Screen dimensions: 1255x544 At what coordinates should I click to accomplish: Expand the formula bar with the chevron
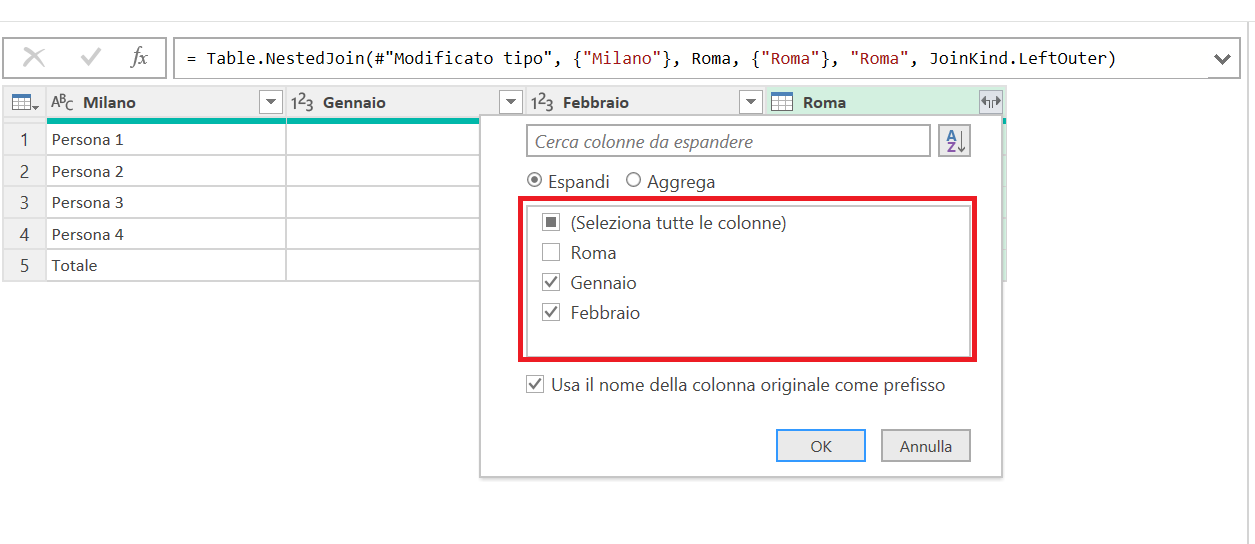(1222, 59)
